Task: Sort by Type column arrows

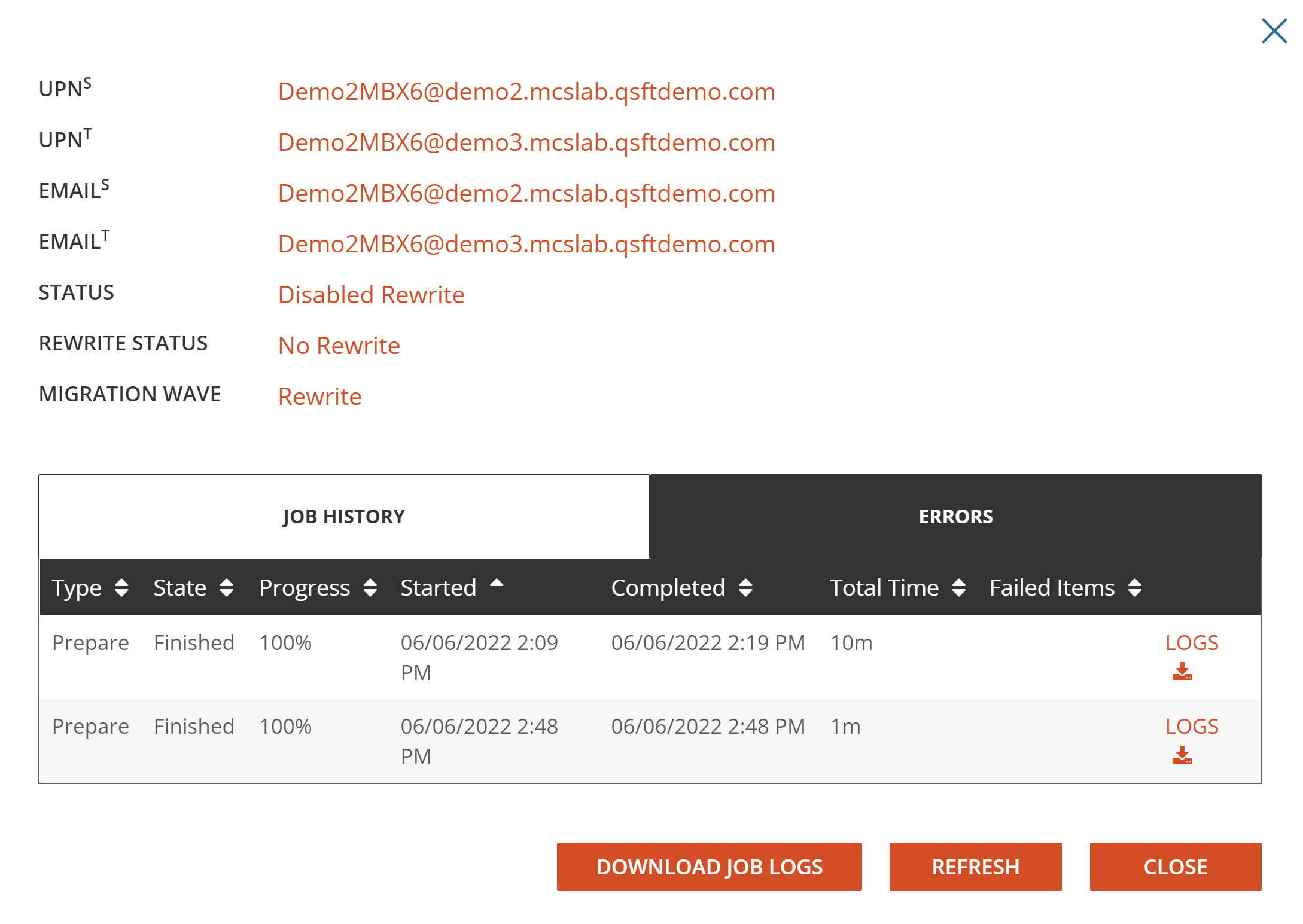Action: click(x=121, y=588)
